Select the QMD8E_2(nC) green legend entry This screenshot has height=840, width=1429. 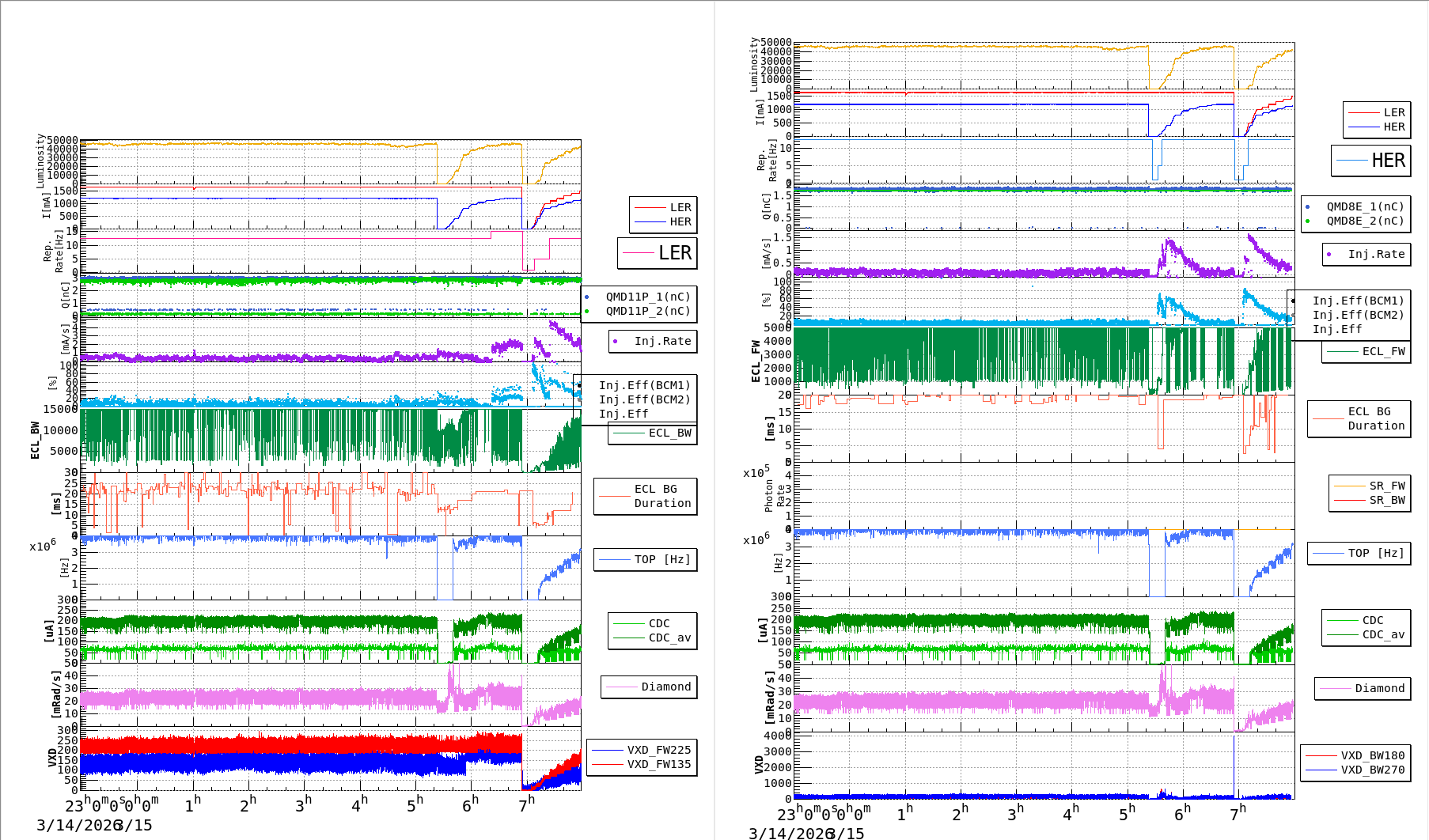pyautogui.click(x=1365, y=221)
